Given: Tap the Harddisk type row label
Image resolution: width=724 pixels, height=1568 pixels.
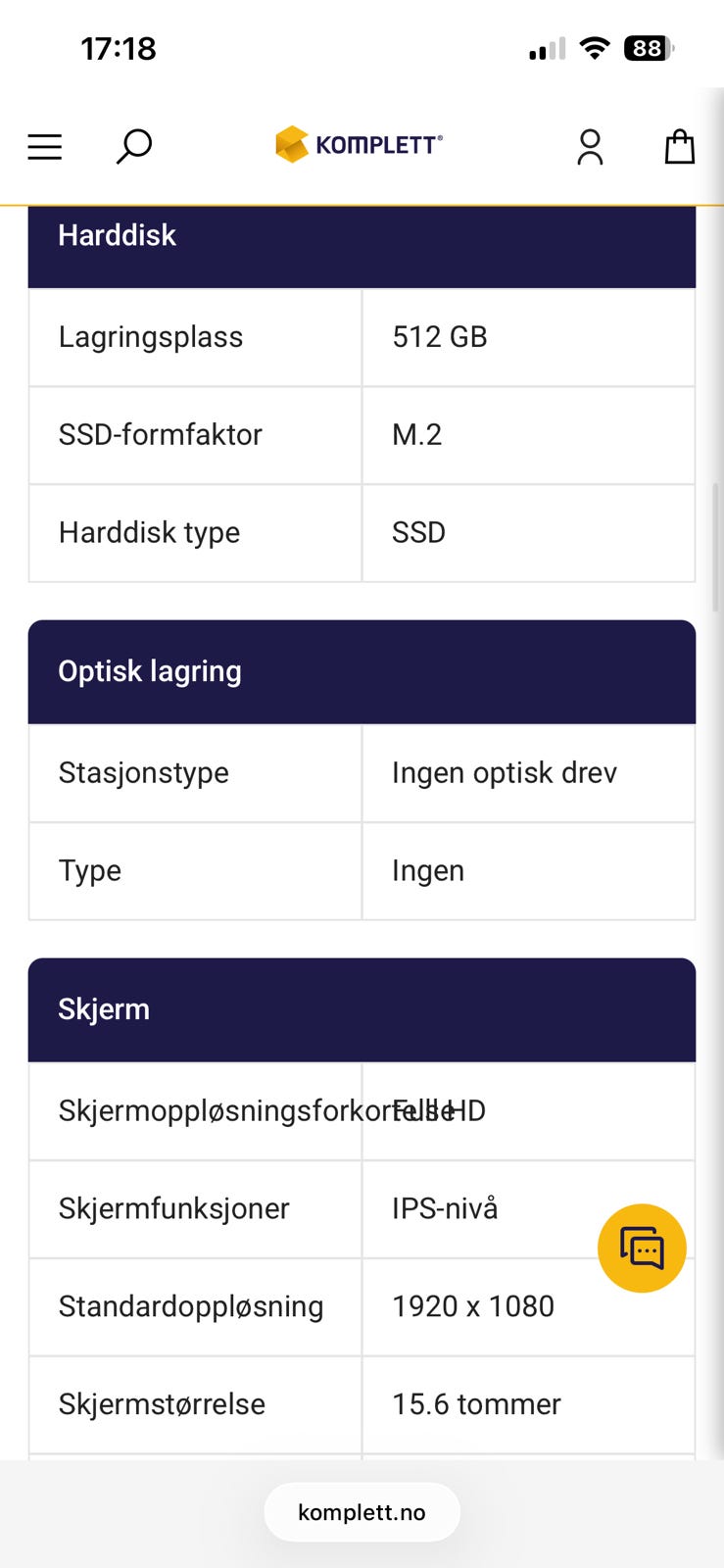Looking at the screenshot, I should tap(149, 533).
